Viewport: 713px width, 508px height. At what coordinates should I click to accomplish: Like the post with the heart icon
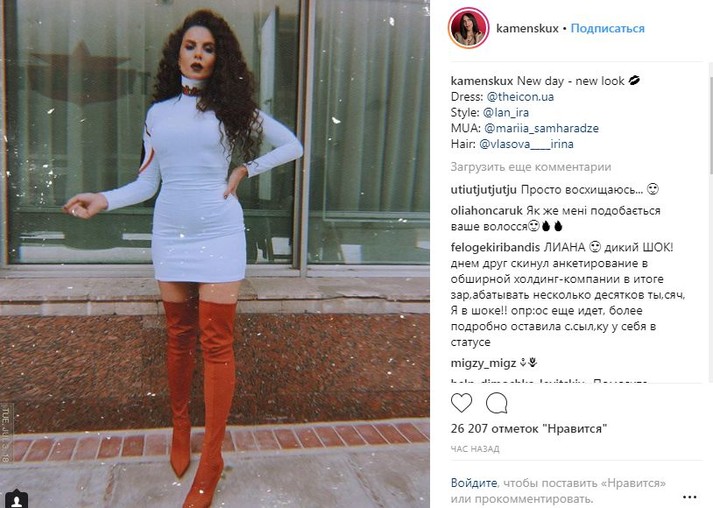click(462, 403)
